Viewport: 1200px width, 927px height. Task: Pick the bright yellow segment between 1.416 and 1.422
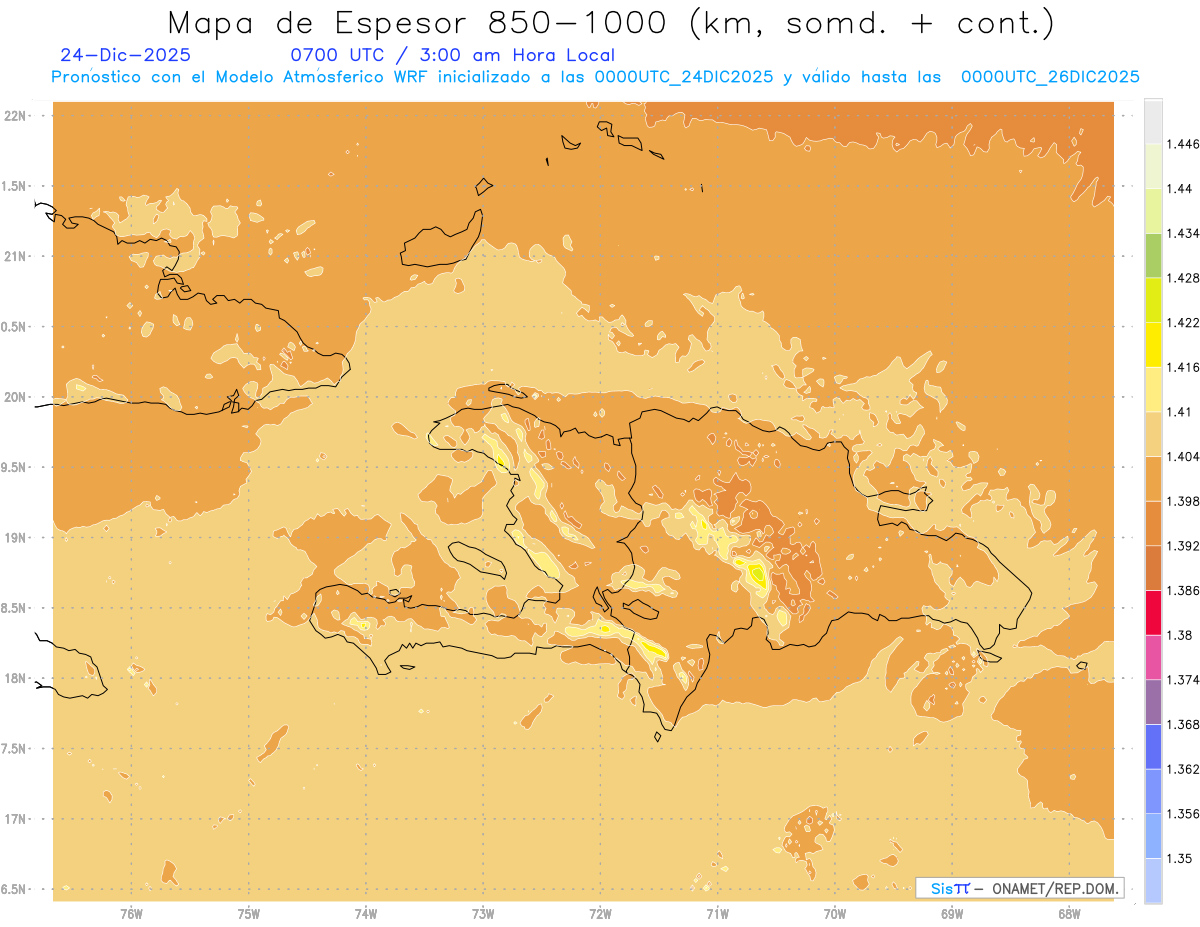[x=1153, y=344]
